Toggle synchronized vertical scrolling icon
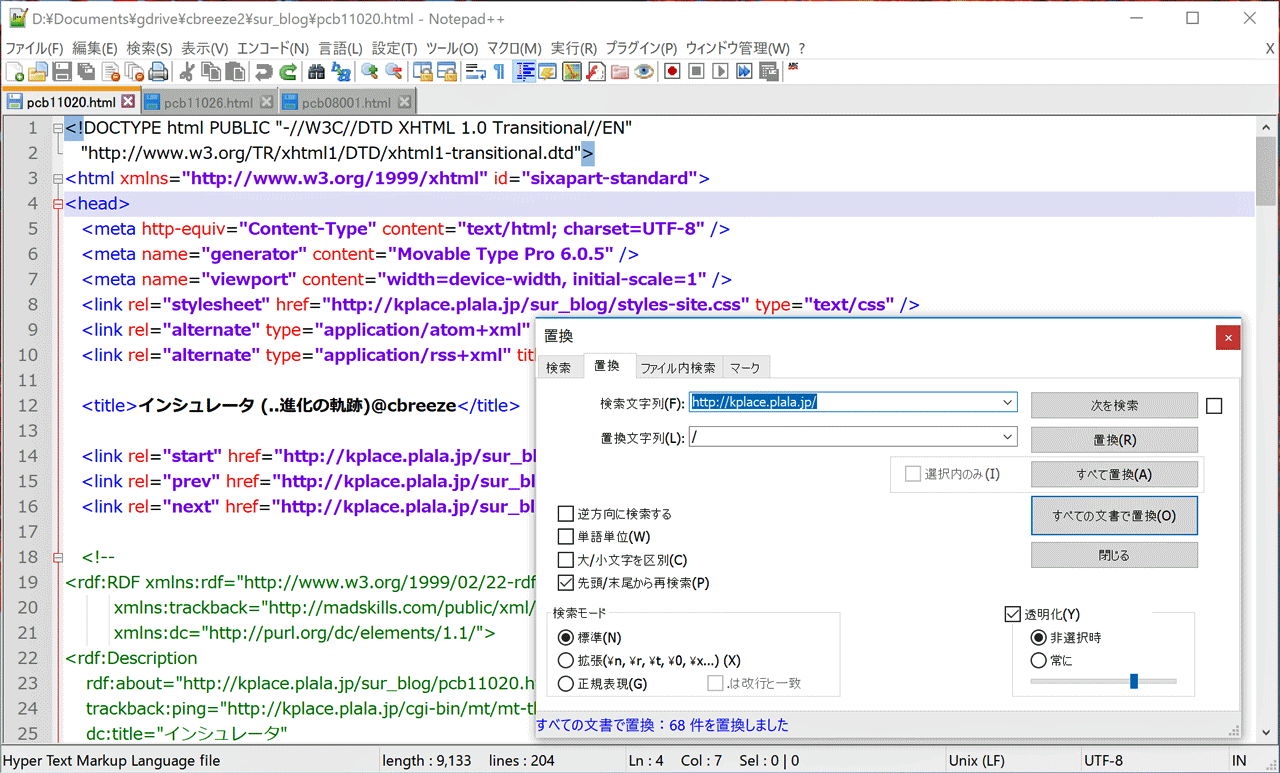 [421, 72]
